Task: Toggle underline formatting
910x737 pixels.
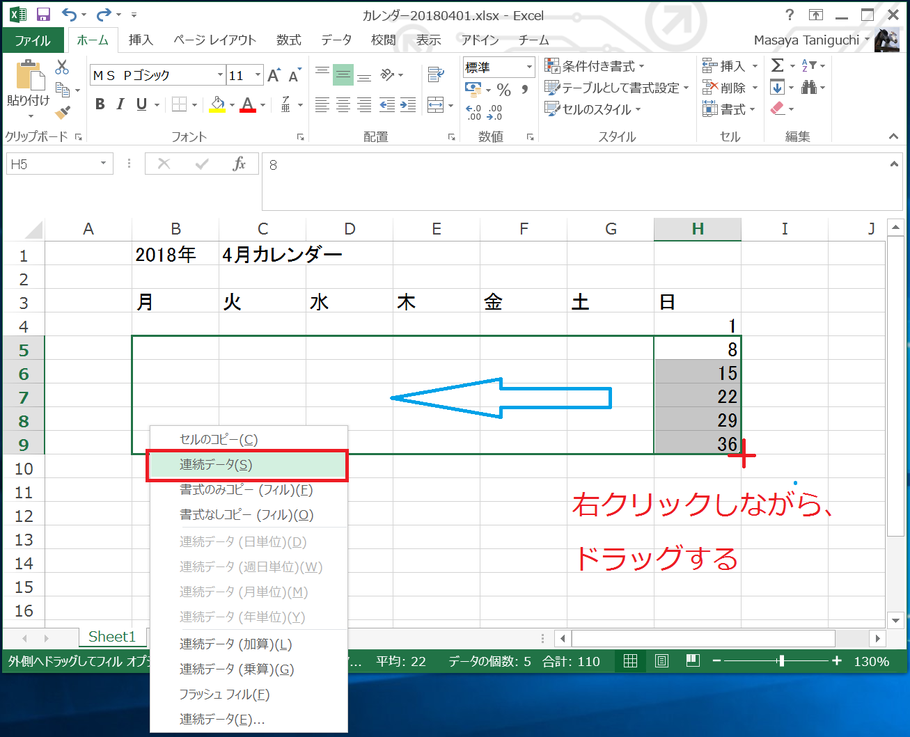Action: point(141,104)
